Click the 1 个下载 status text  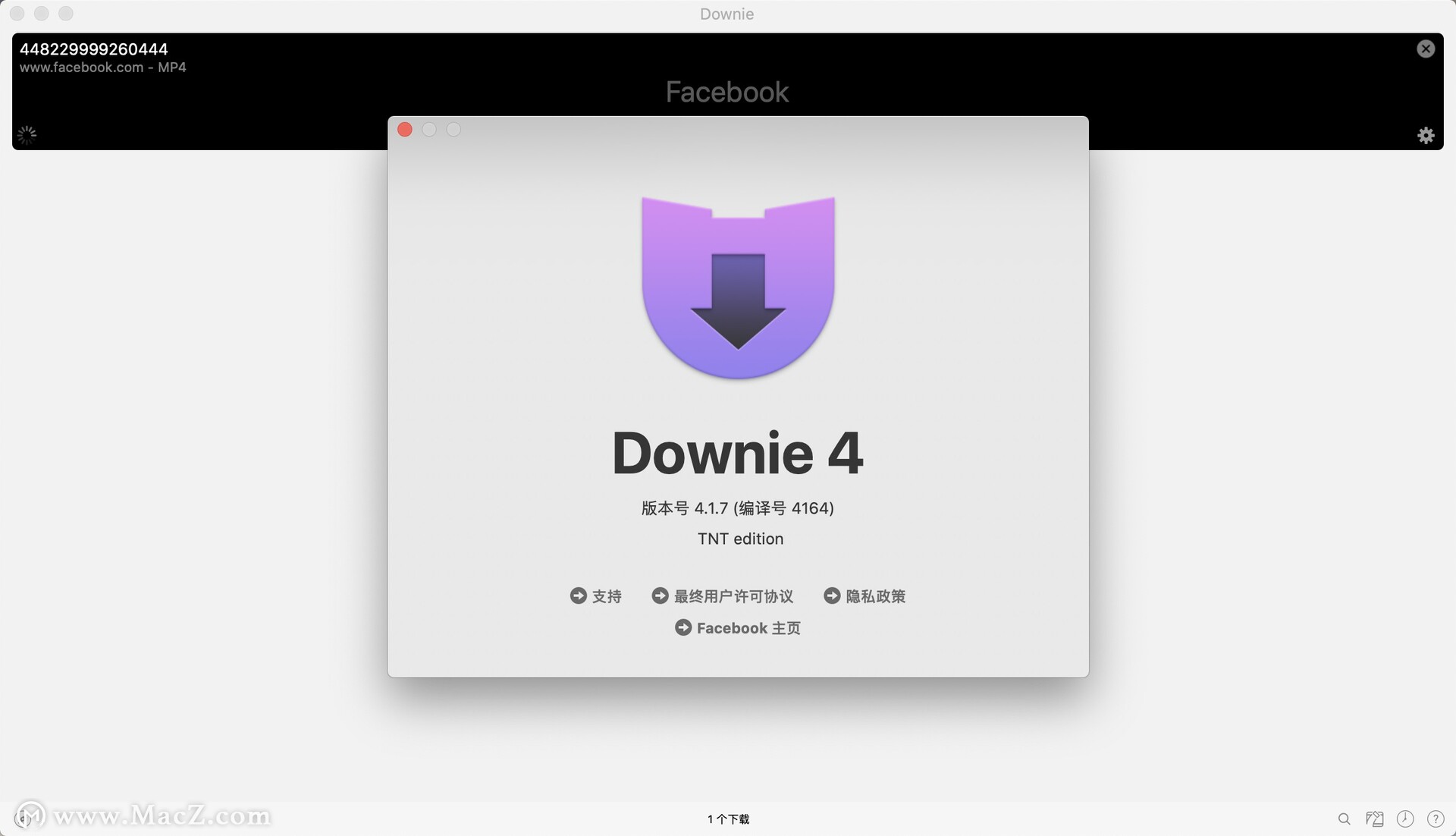point(728,819)
